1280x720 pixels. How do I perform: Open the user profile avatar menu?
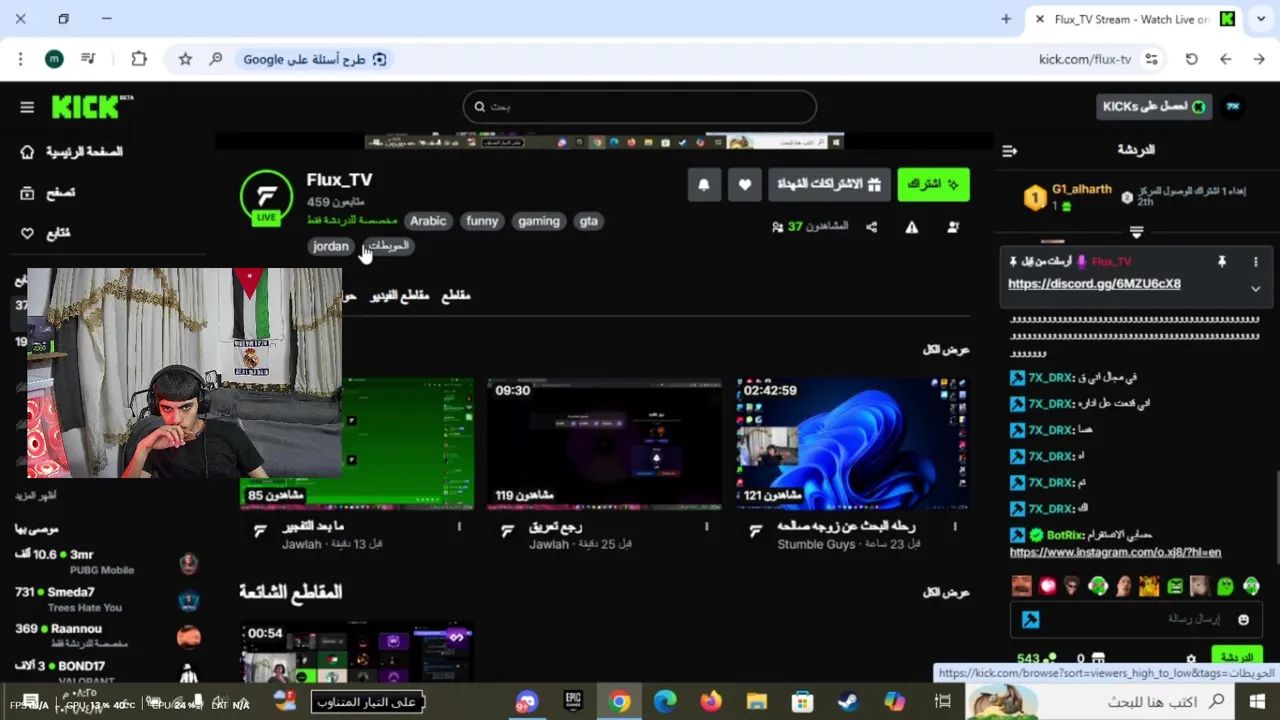[1233, 106]
